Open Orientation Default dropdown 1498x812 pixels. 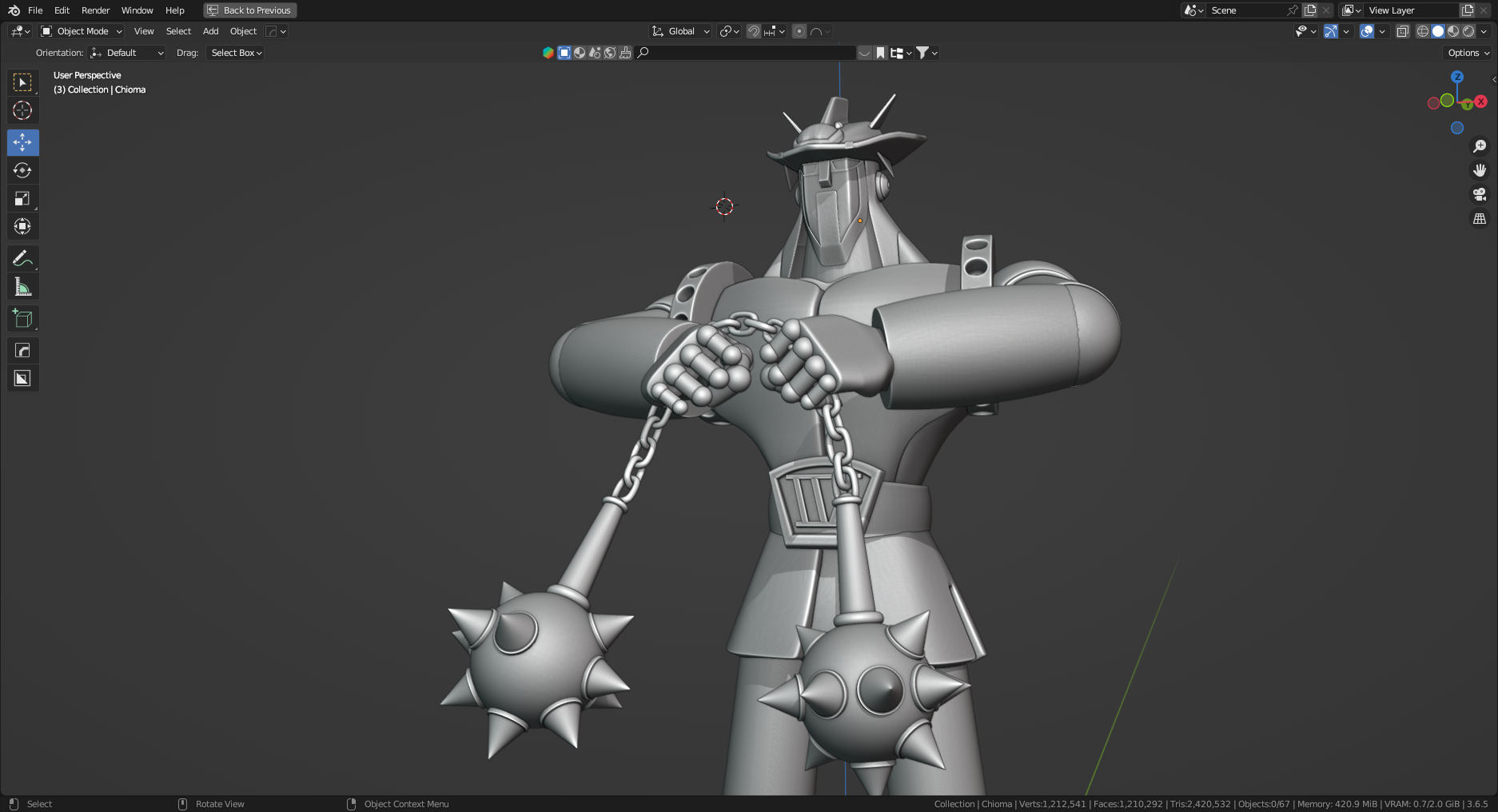(x=127, y=53)
